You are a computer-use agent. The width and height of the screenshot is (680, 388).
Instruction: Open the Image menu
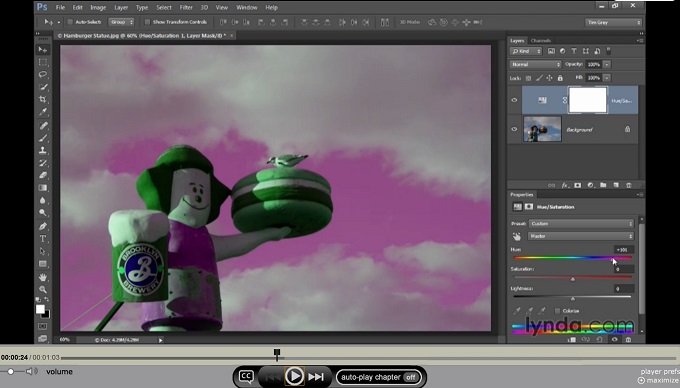pos(98,7)
